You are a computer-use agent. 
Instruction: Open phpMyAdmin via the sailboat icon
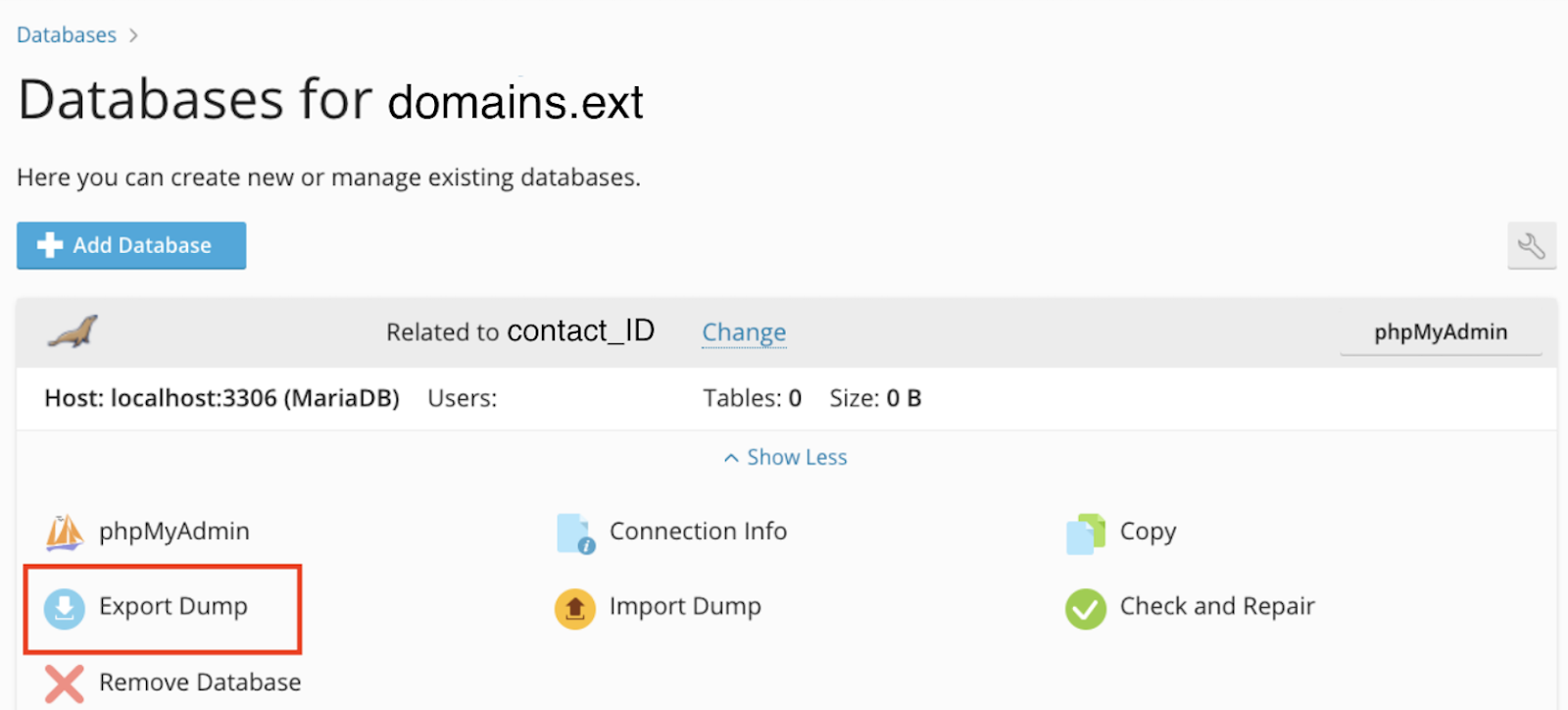click(64, 532)
